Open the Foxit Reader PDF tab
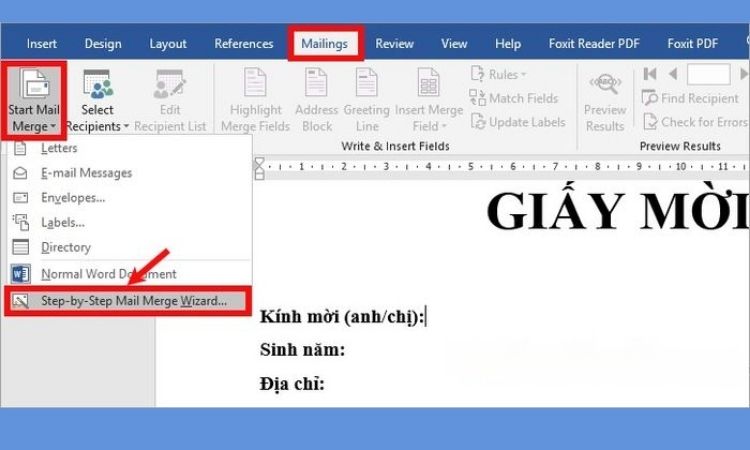 click(594, 44)
